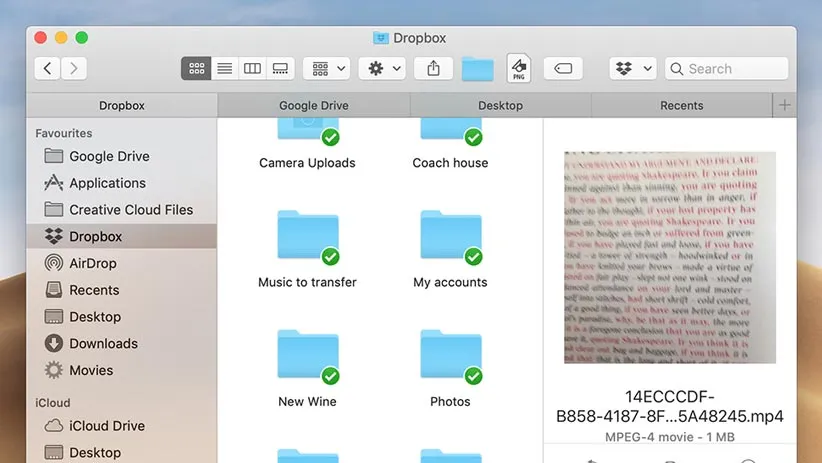The height and width of the screenshot is (463, 822).
Task: Add a new Finder tab
Action: (x=784, y=105)
